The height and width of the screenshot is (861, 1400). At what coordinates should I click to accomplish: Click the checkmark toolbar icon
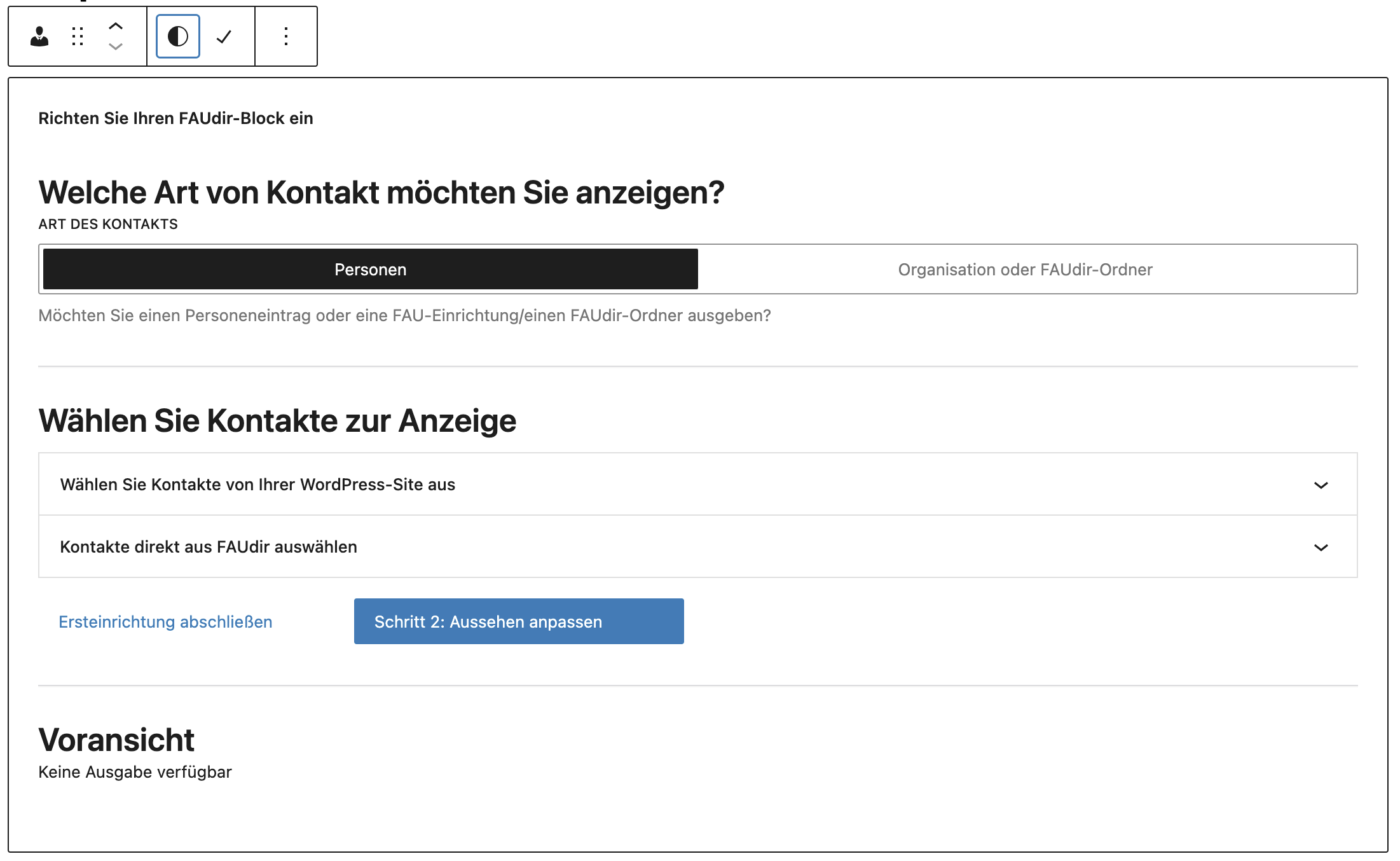click(x=224, y=36)
